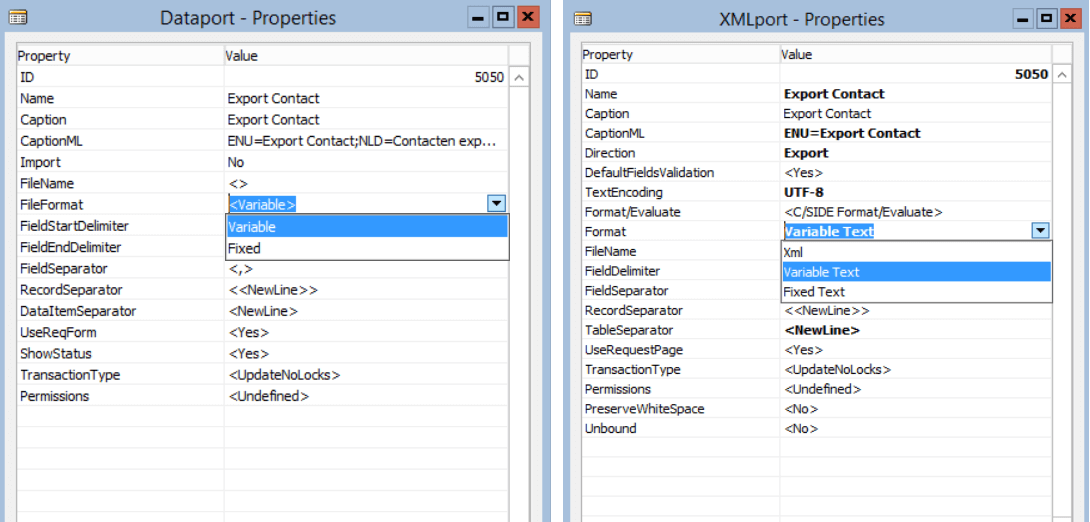Select the XMLport FieldSeparator property label
The image size is (1090, 522).
pos(626,291)
